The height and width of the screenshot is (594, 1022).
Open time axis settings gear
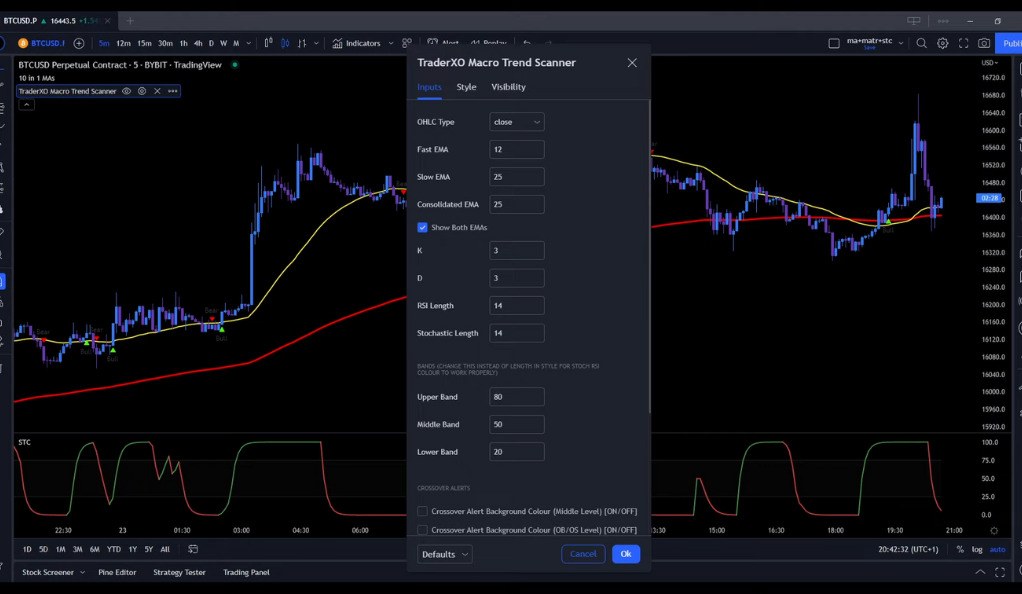click(x=994, y=531)
